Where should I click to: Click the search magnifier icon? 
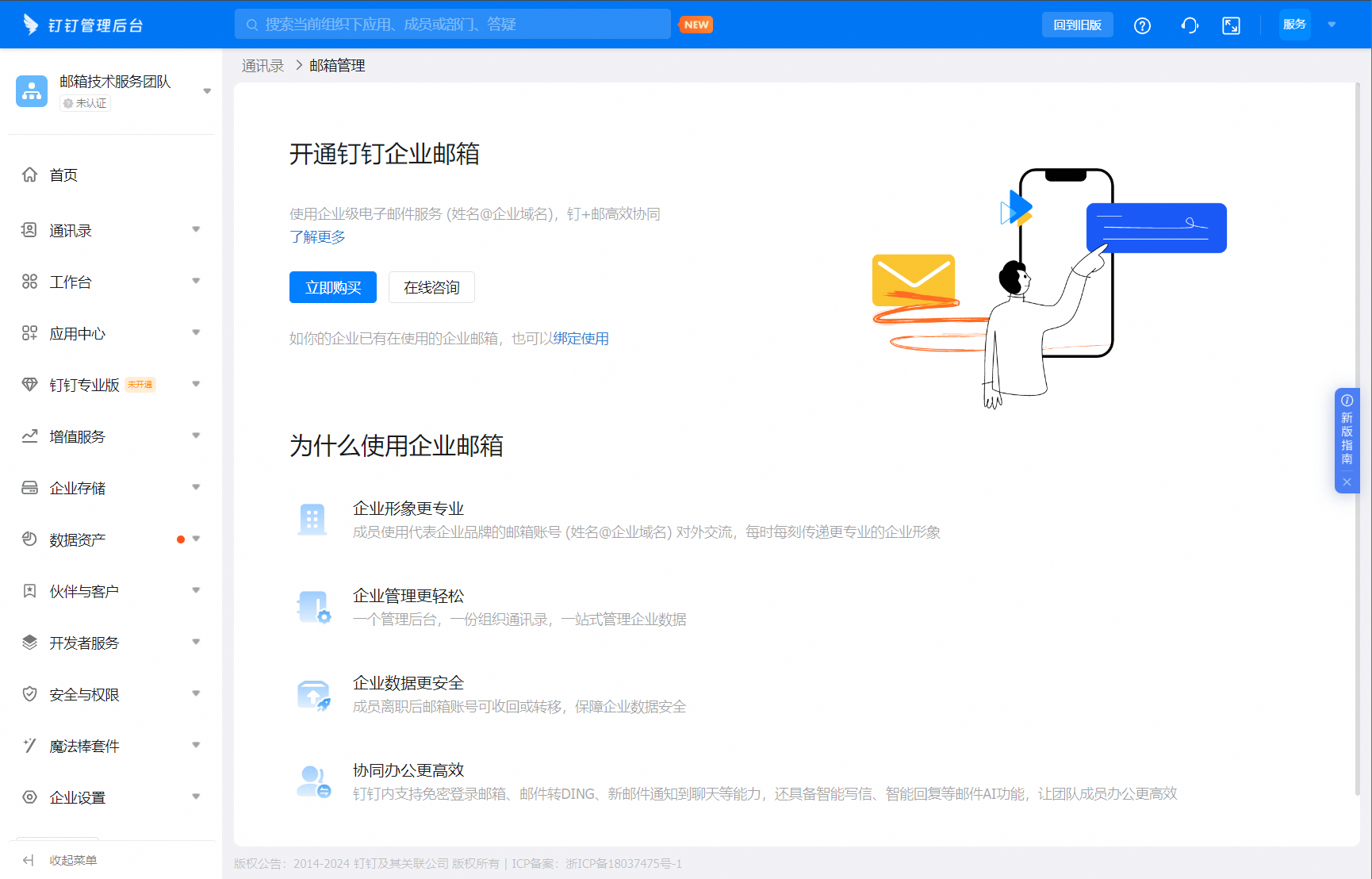coord(252,25)
